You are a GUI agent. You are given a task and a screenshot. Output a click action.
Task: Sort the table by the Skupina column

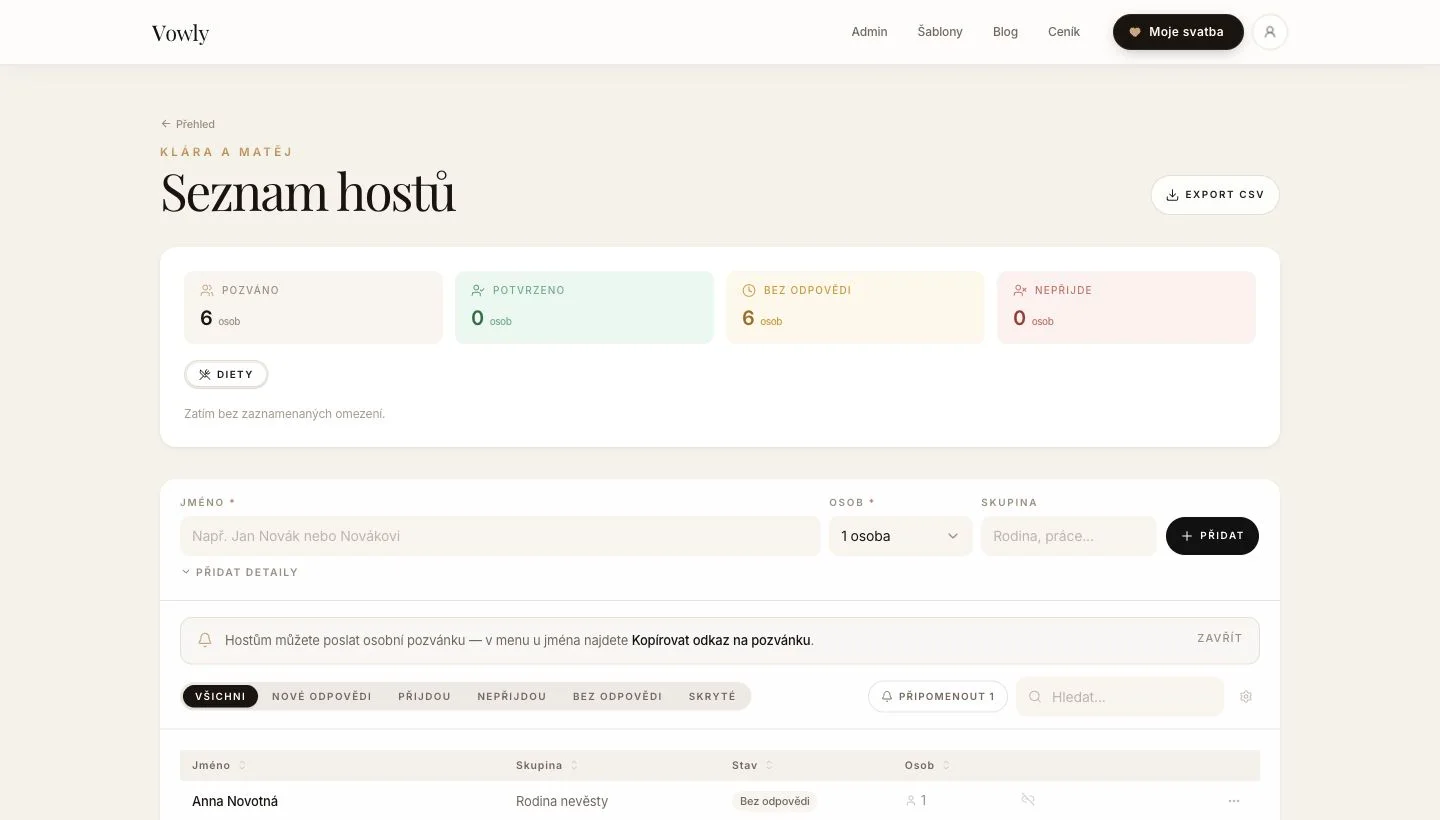pyautogui.click(x=547, y=765)
